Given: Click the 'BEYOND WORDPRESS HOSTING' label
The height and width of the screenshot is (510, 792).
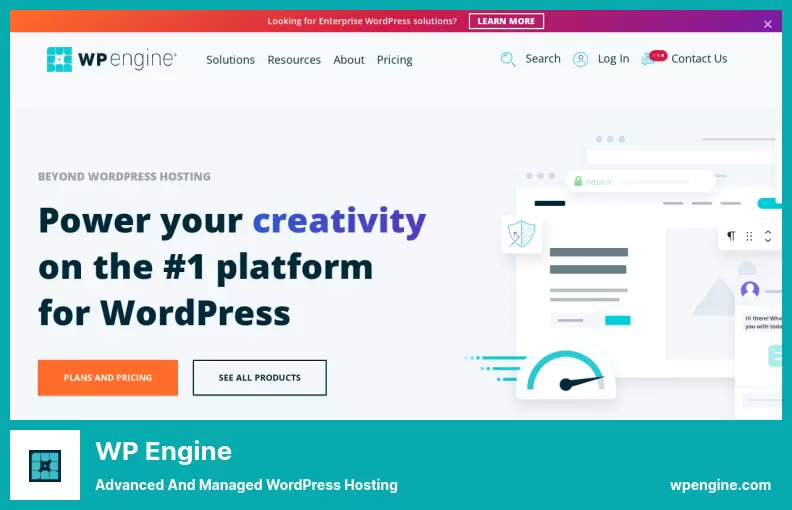Looking at the screenshot, I should 124,177.
